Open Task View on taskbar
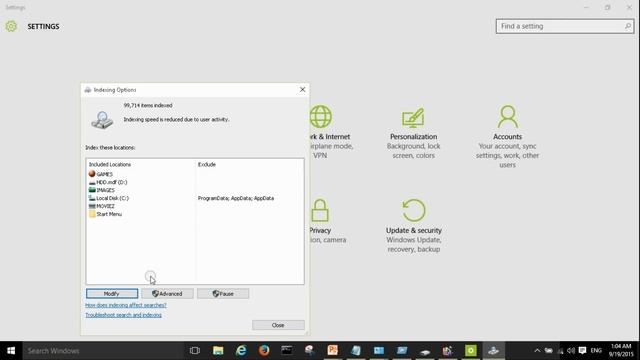The image size is (640, 360). point(195,351)
